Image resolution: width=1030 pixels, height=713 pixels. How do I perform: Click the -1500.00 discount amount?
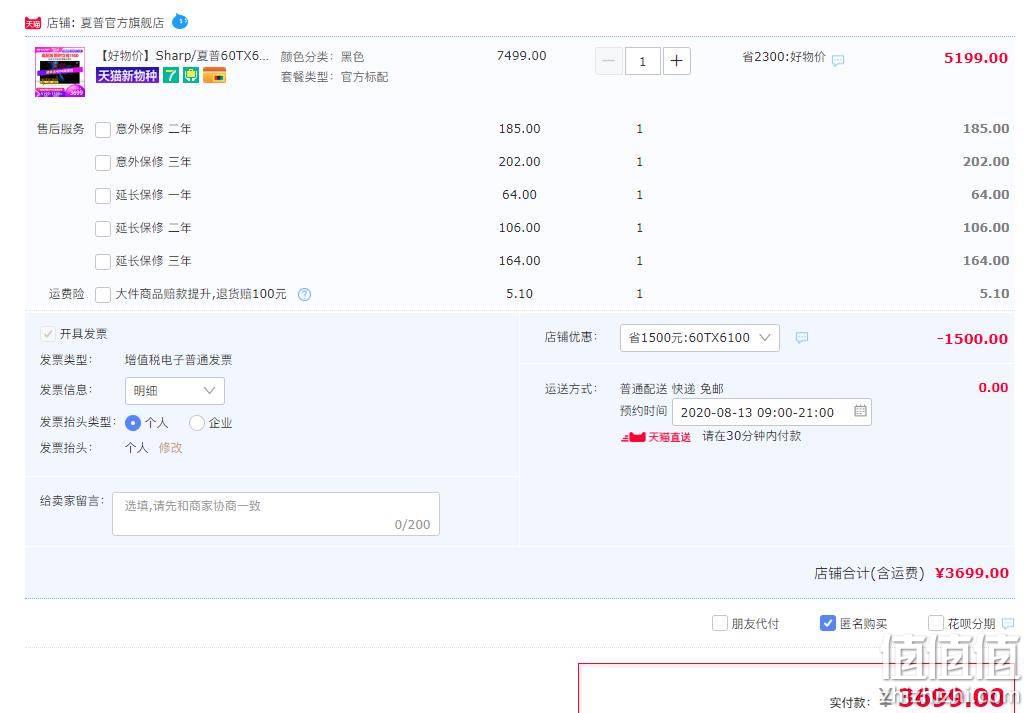(972, 339)
